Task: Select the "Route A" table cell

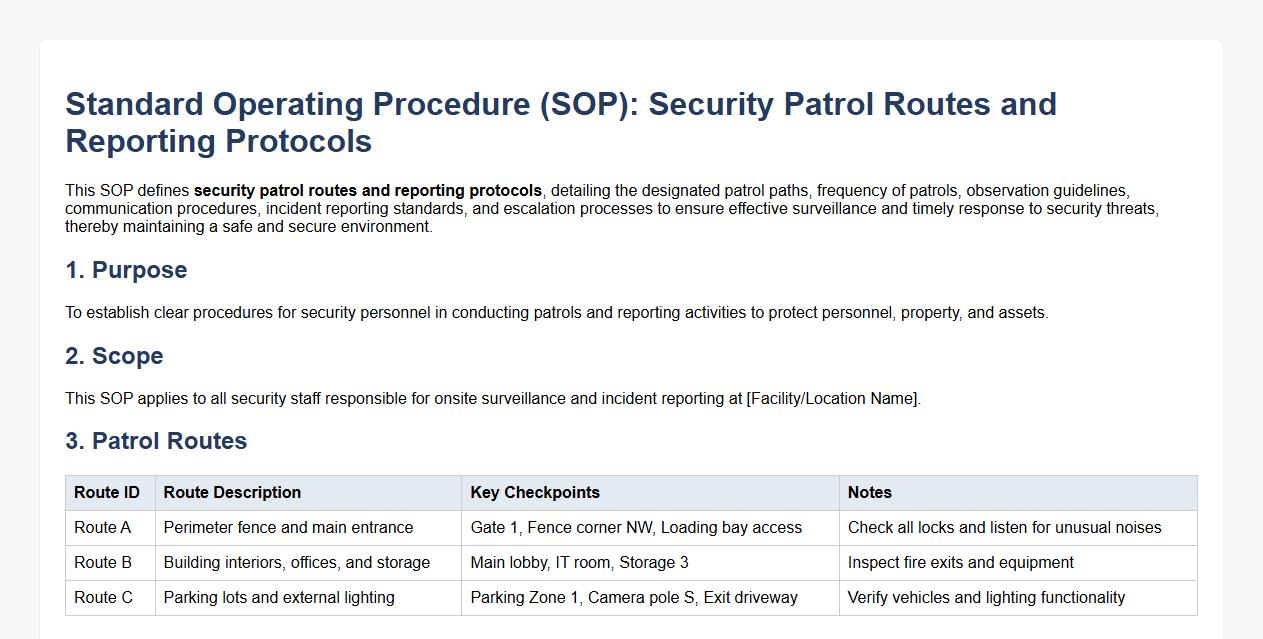Action: (102, 528)
